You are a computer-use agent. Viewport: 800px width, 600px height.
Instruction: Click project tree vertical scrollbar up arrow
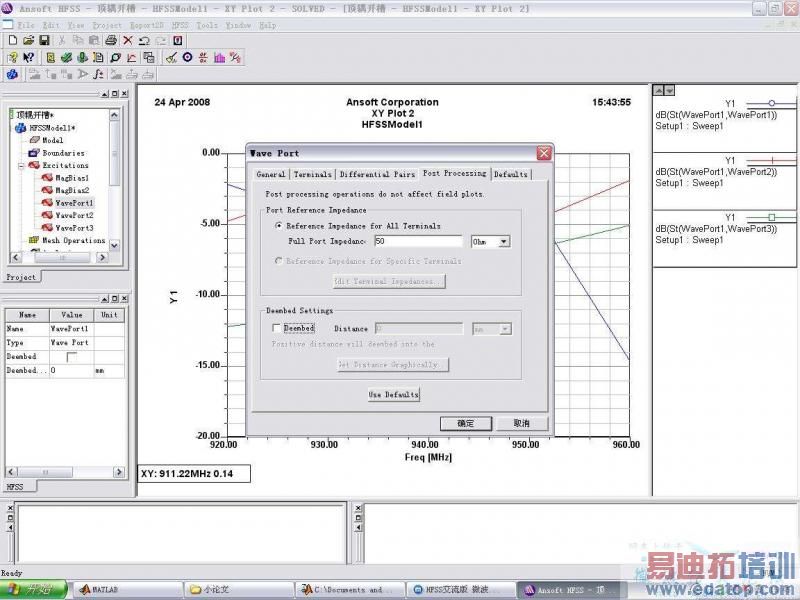coord(114,115)
